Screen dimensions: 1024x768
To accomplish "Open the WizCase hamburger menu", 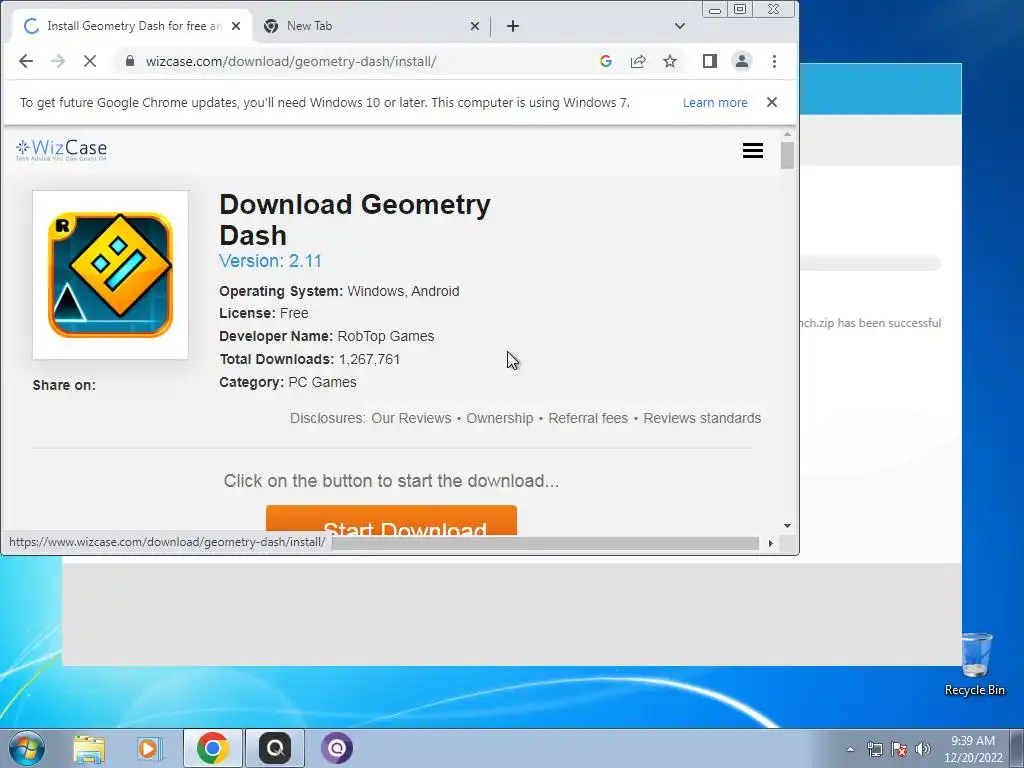I will coord(753,151).
